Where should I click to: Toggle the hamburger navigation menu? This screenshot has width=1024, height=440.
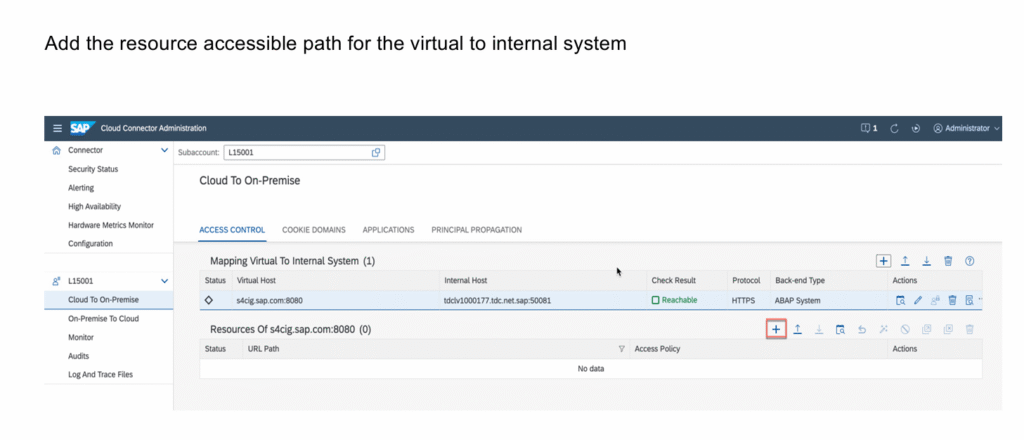pos(57,128)
